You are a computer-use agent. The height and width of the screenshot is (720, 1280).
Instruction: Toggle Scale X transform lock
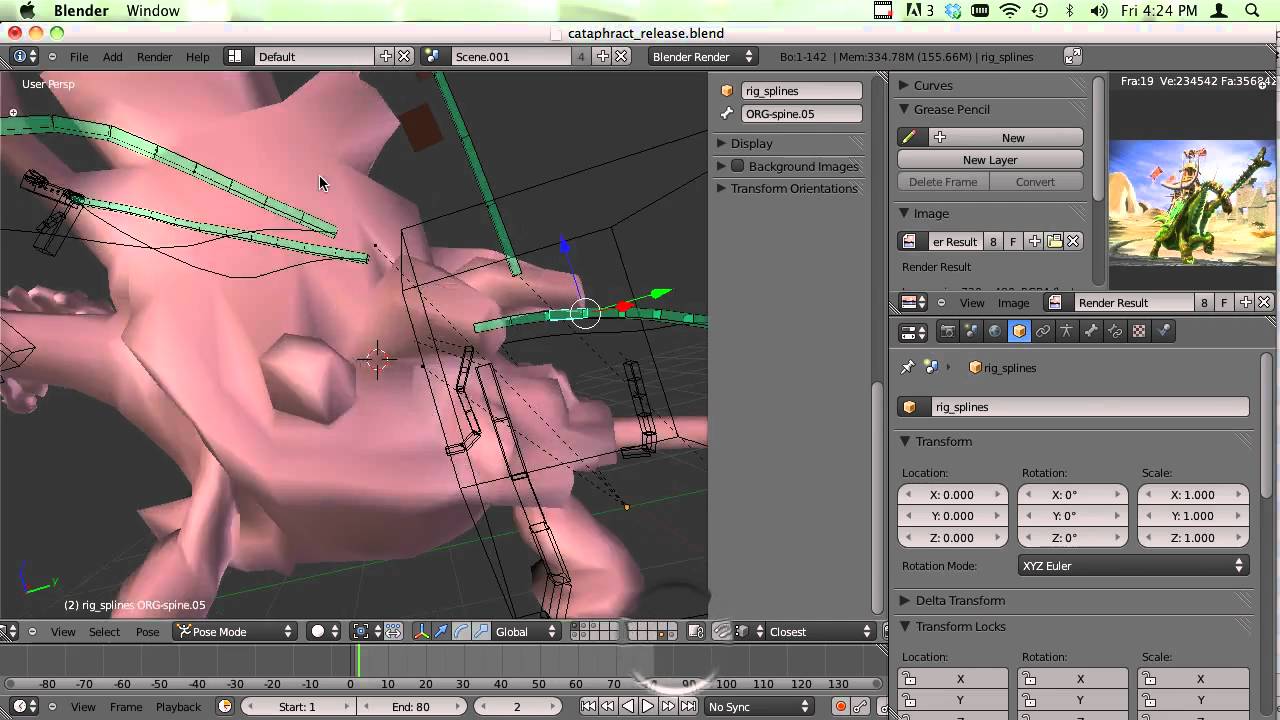pyautogui.click(x=1193, y=679)
